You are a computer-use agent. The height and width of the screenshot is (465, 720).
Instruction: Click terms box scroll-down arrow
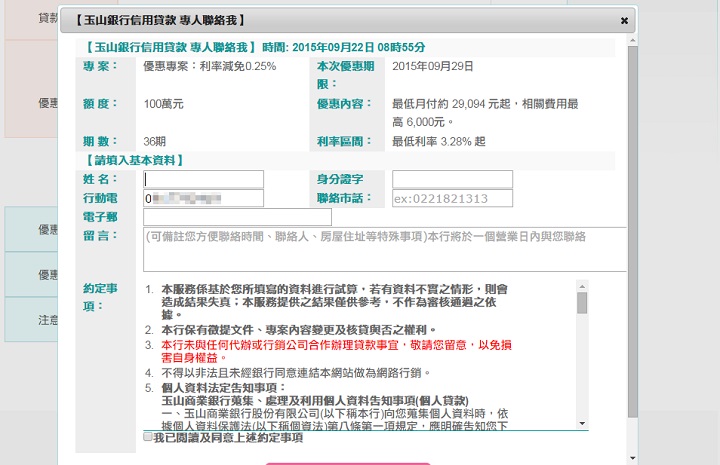click(x=582, y=423)
